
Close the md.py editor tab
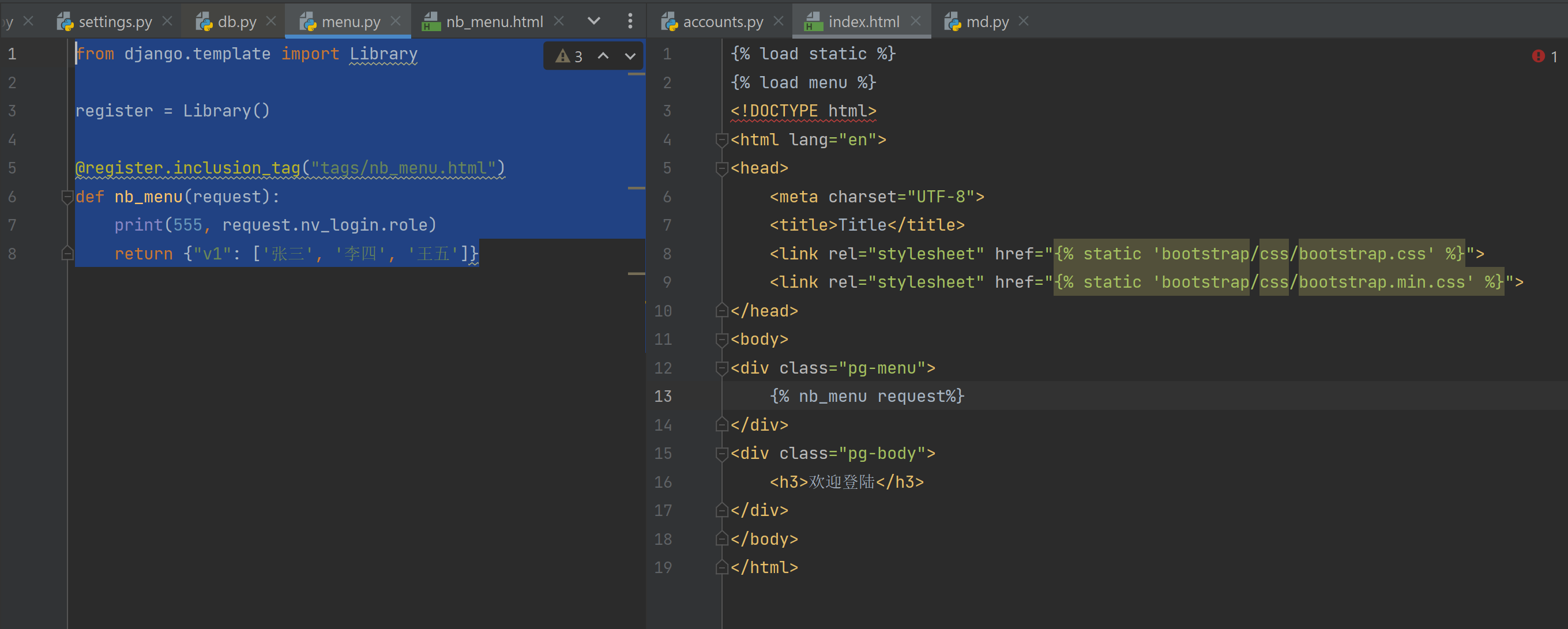(x=1023, y=21)
